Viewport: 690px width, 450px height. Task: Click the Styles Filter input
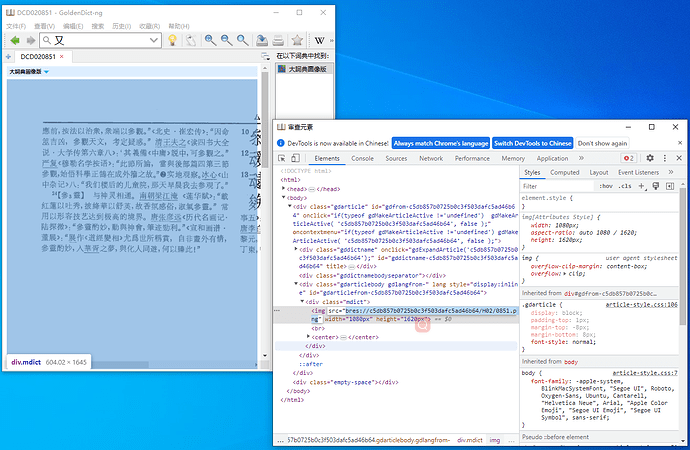[x=559, y=186]
